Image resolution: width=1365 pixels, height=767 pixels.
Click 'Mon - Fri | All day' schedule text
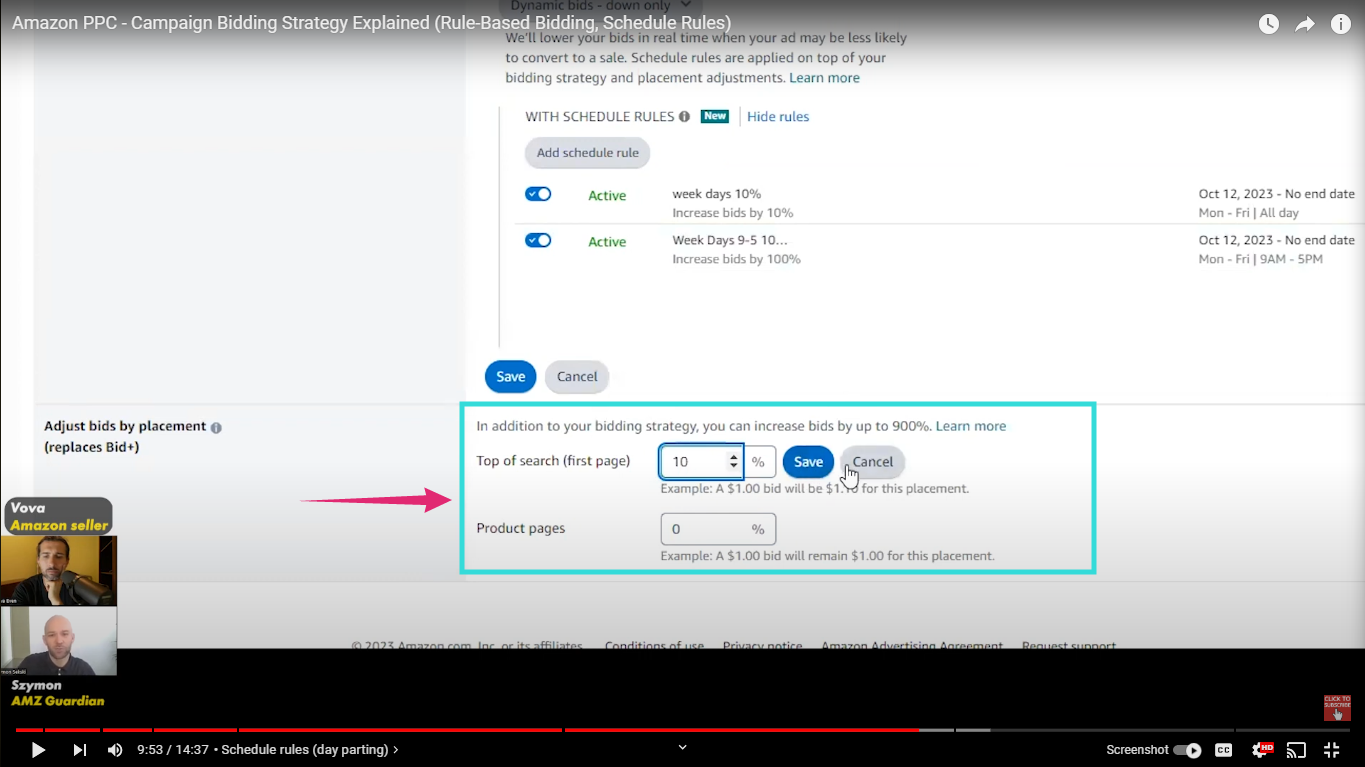(1248, 213)
